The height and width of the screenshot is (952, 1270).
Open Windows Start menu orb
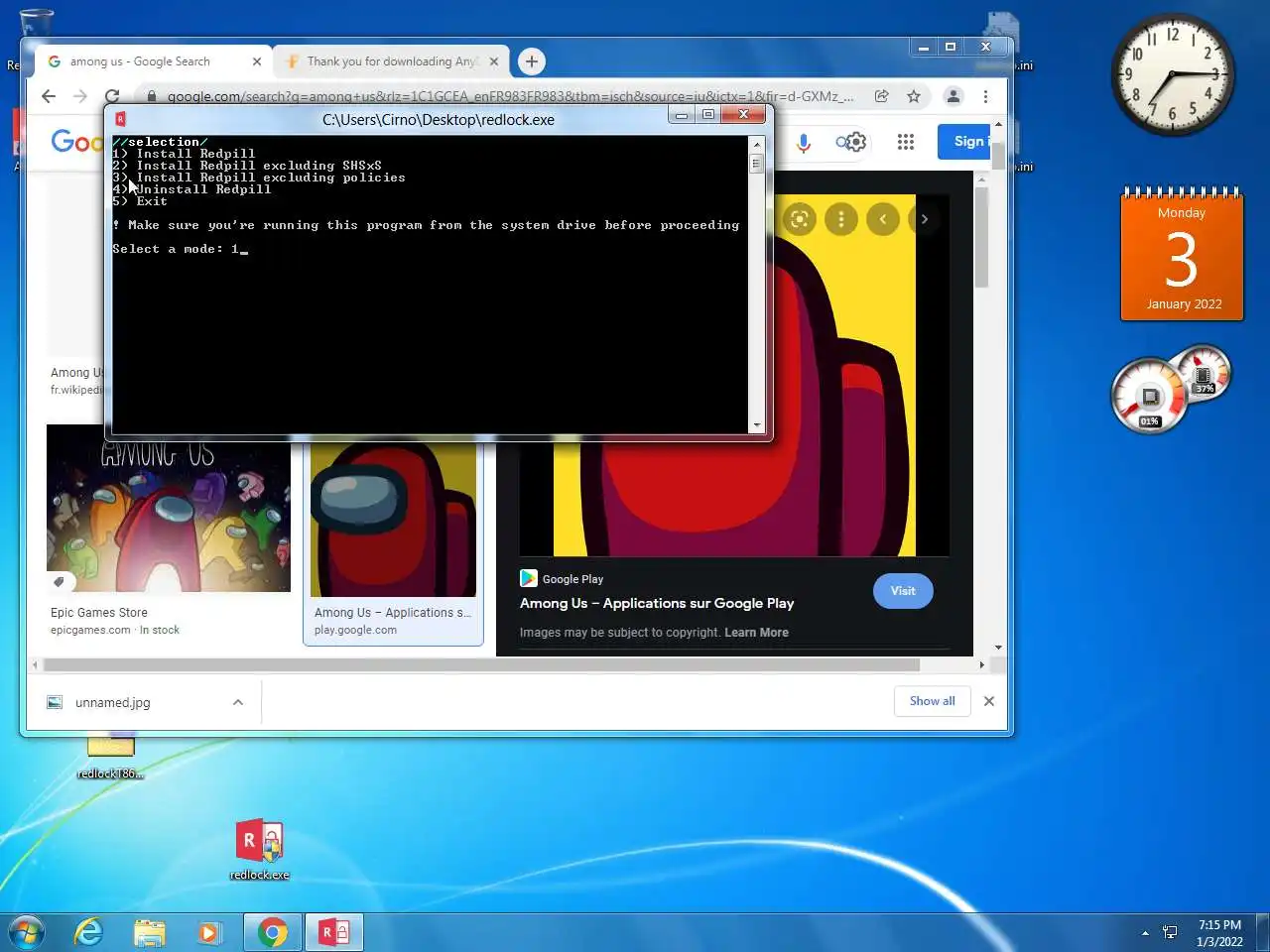coord(27,932)
